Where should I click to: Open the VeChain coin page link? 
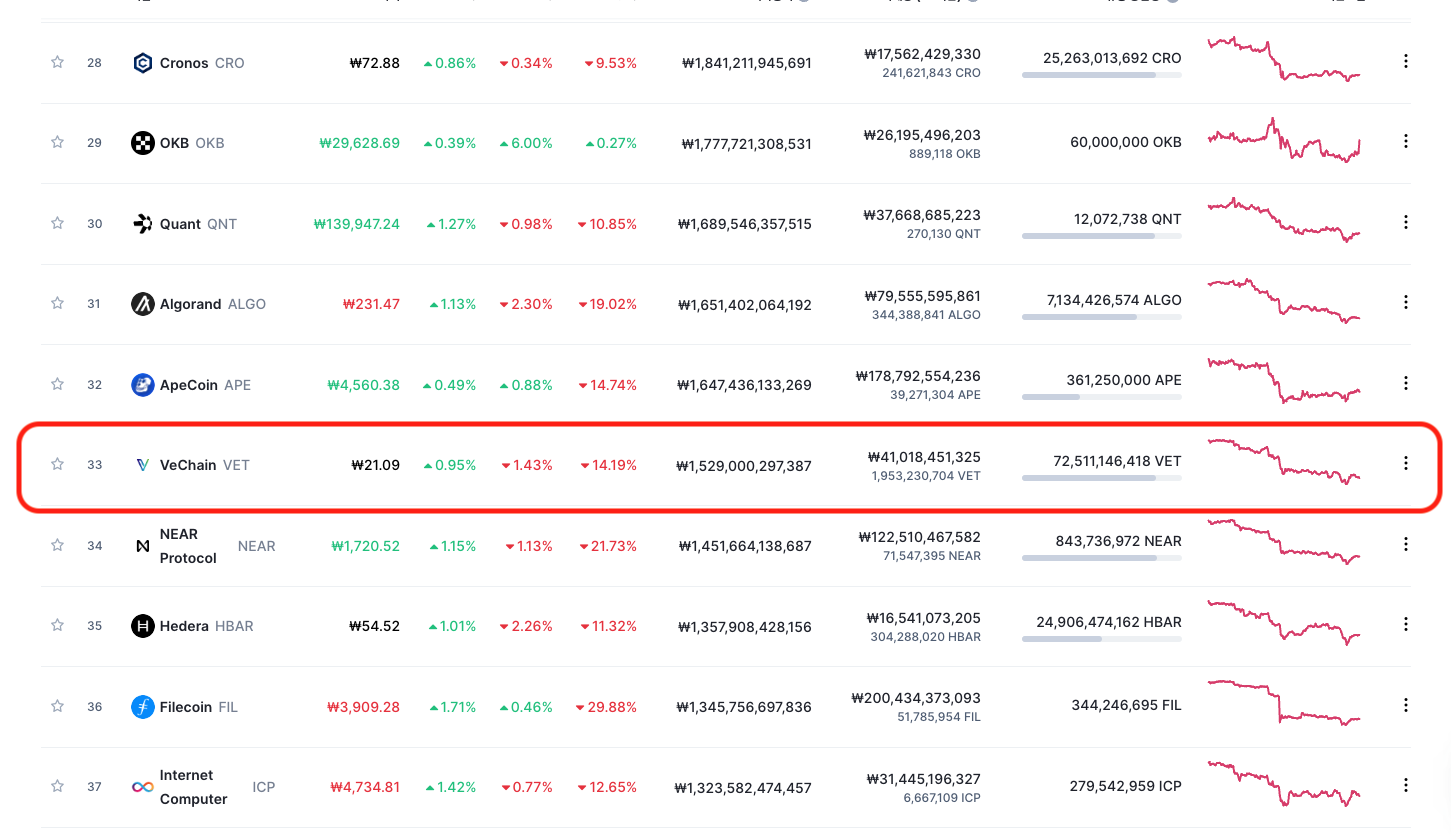coord(191,465)
